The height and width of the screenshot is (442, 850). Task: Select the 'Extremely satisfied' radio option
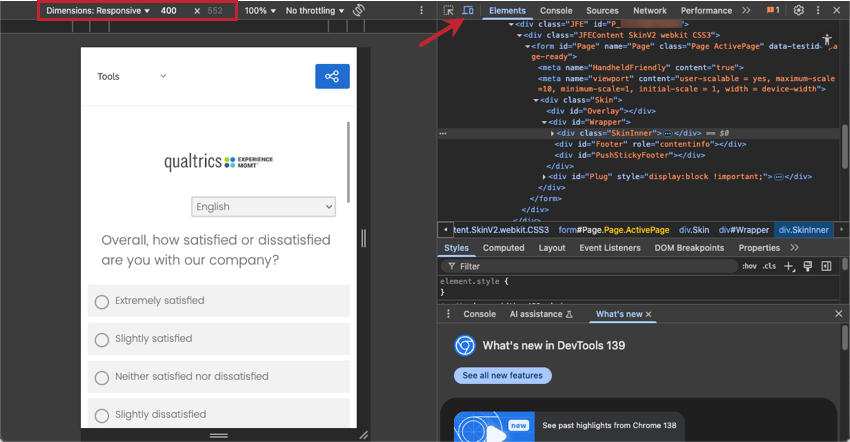pos(101,301)
